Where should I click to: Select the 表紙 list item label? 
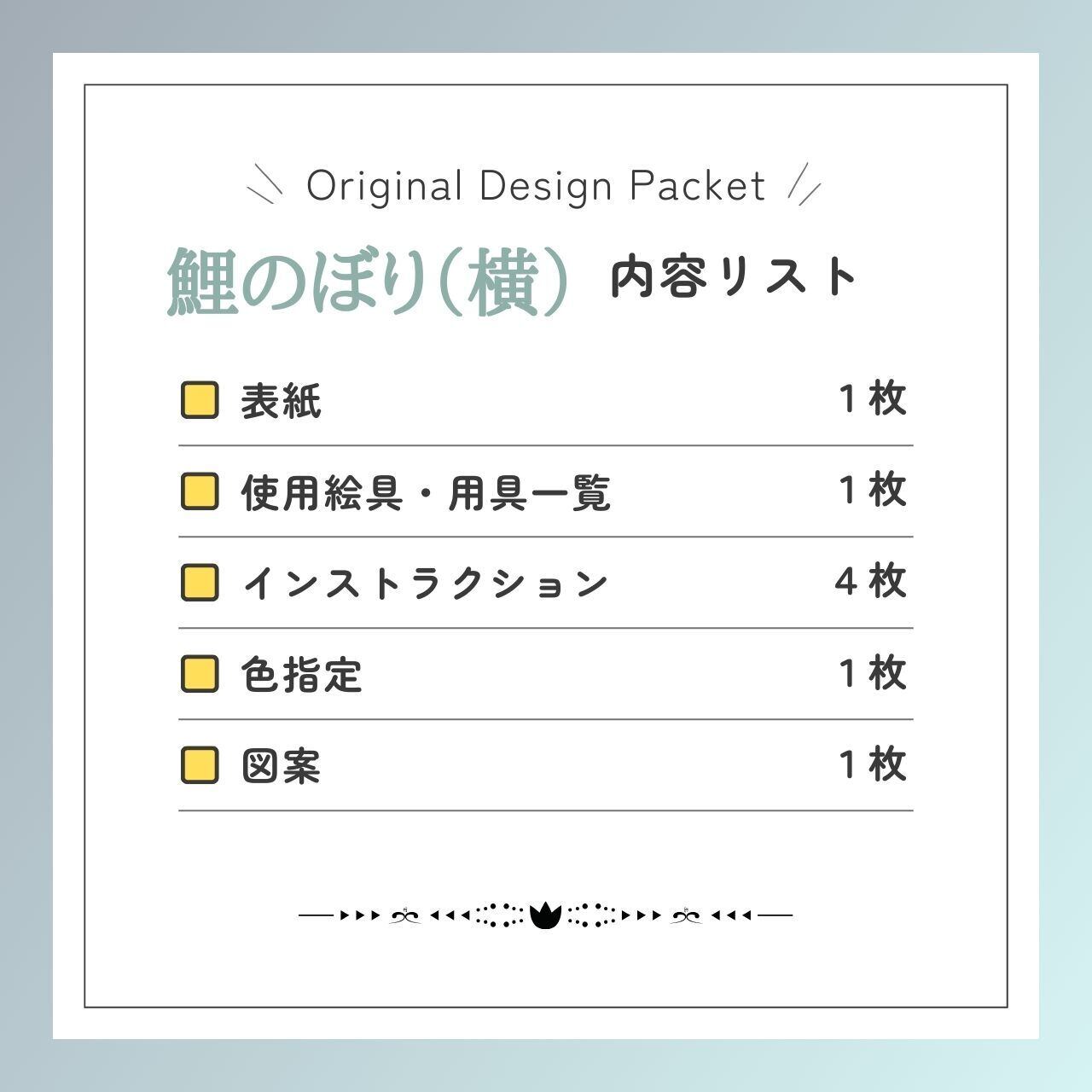(x=281, y=401)
